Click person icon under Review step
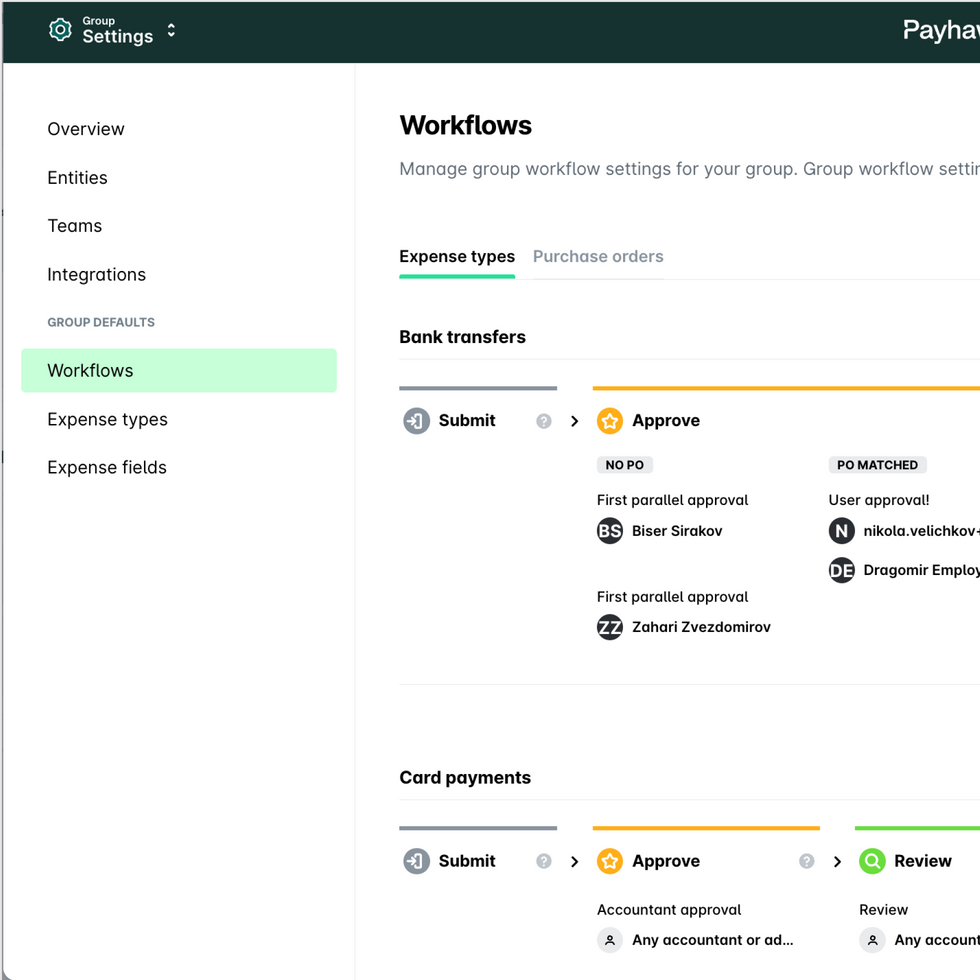 tap(872, 940)
